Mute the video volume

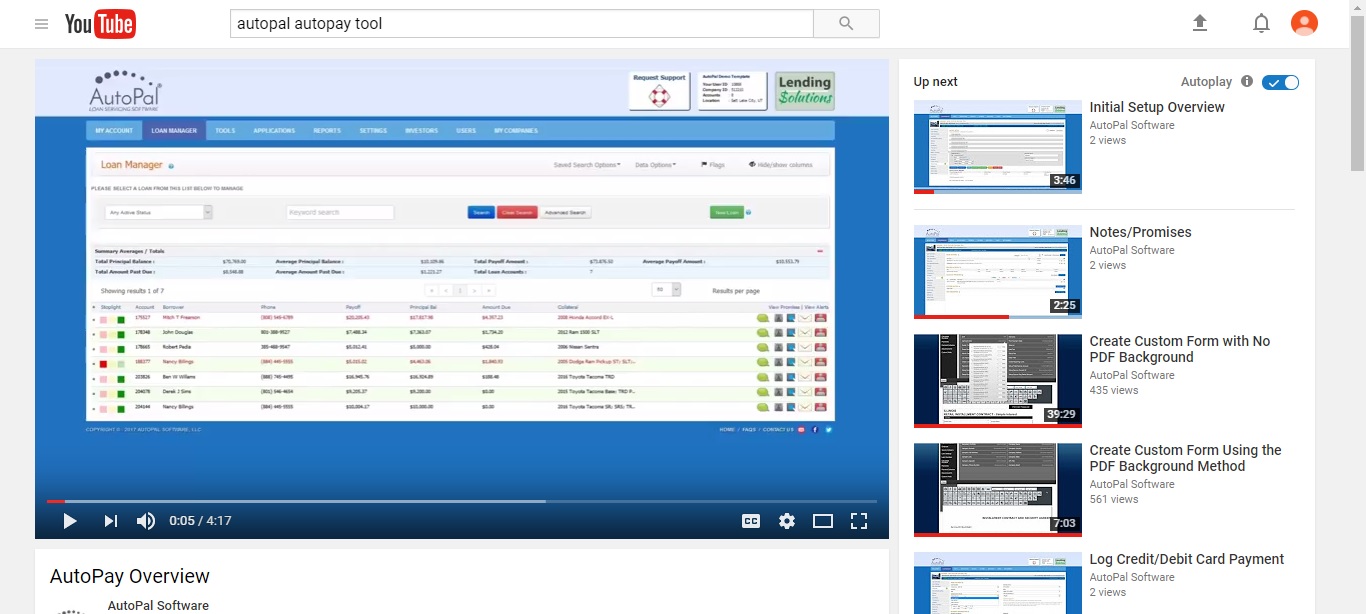pos(146,521)
